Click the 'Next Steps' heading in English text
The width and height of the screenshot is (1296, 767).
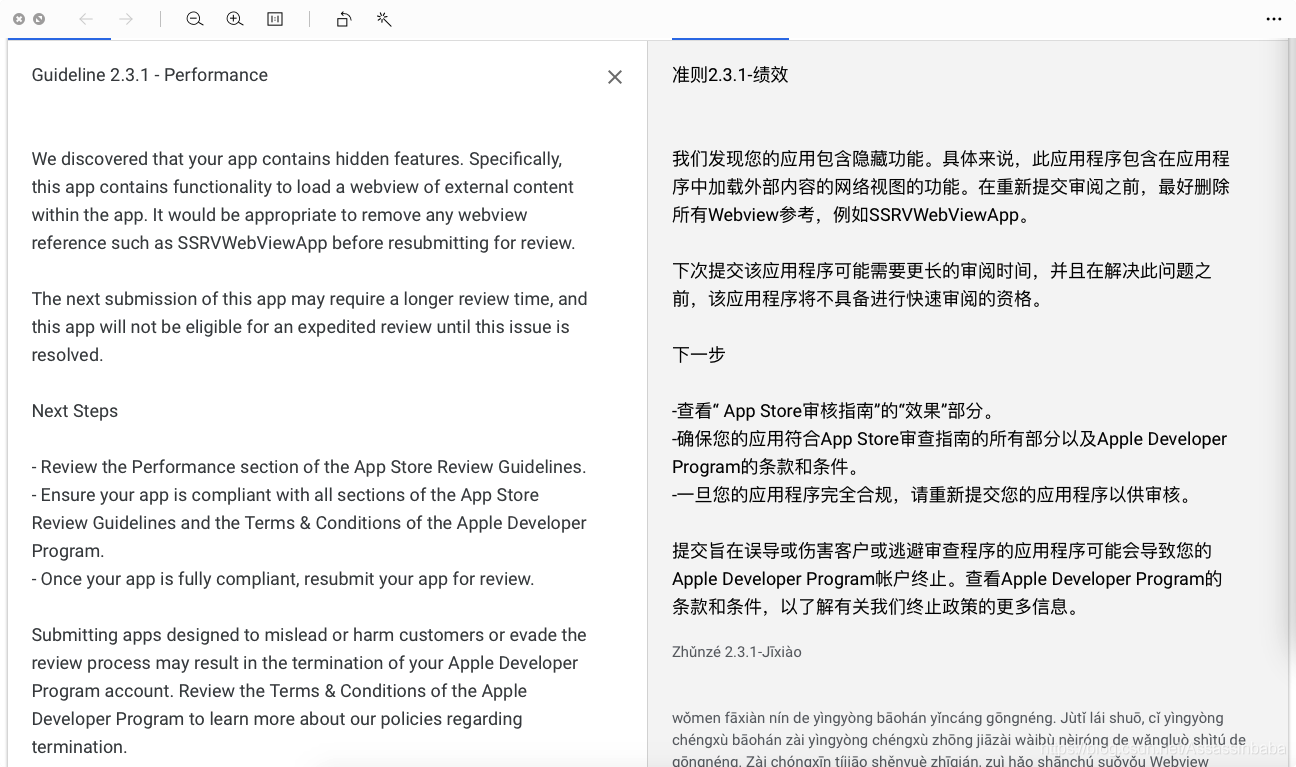click(x=75, y=411)
